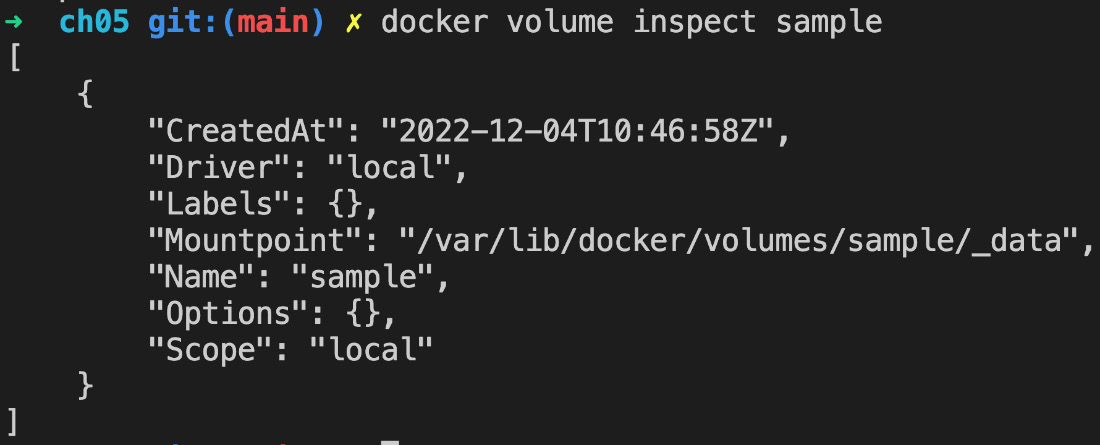The width and height of the screenshot is (1100, 445).
Task: Click the Name key
Action: click(x=201, y=277)
